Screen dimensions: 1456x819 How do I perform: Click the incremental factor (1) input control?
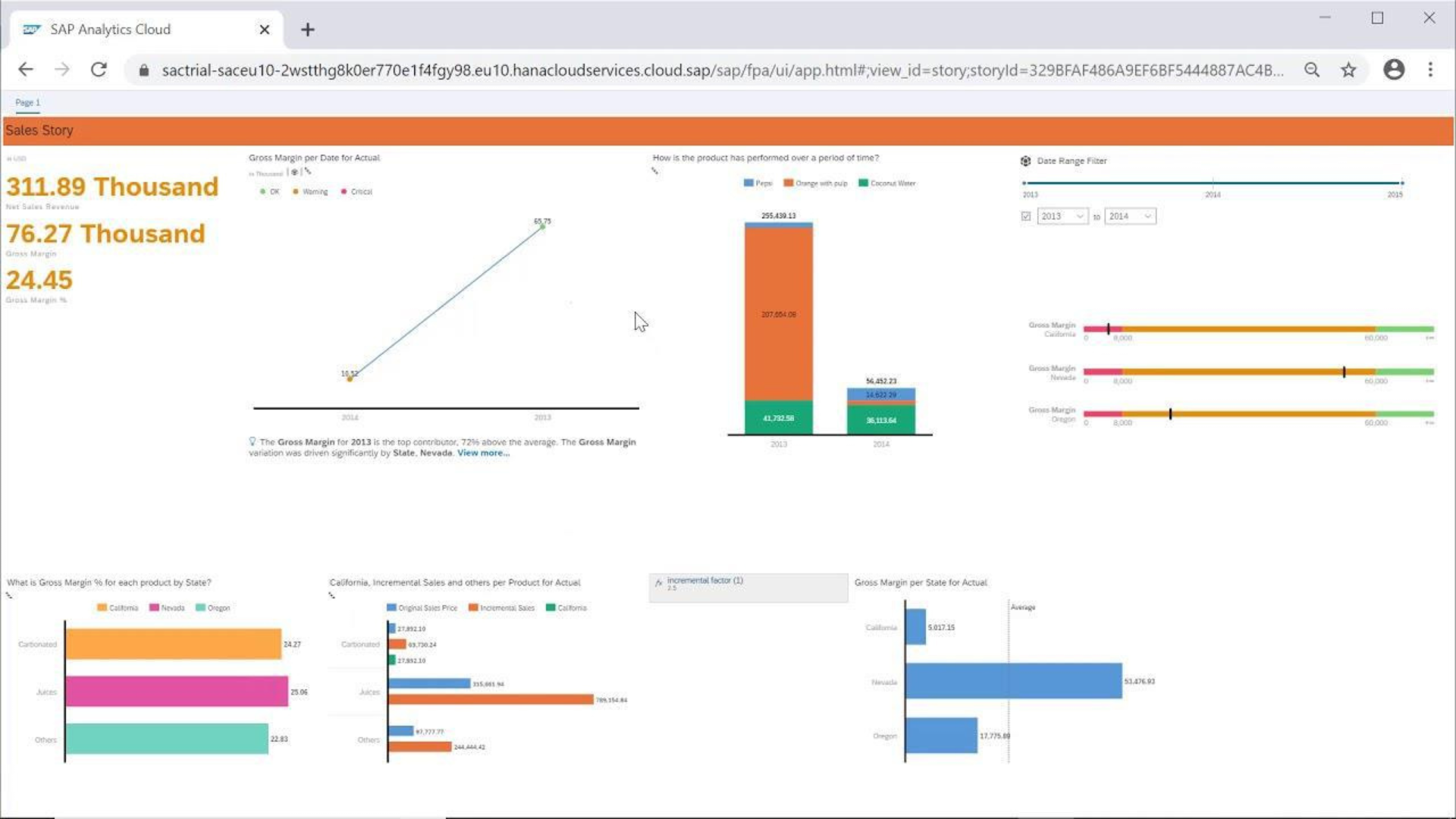(748, 588)
